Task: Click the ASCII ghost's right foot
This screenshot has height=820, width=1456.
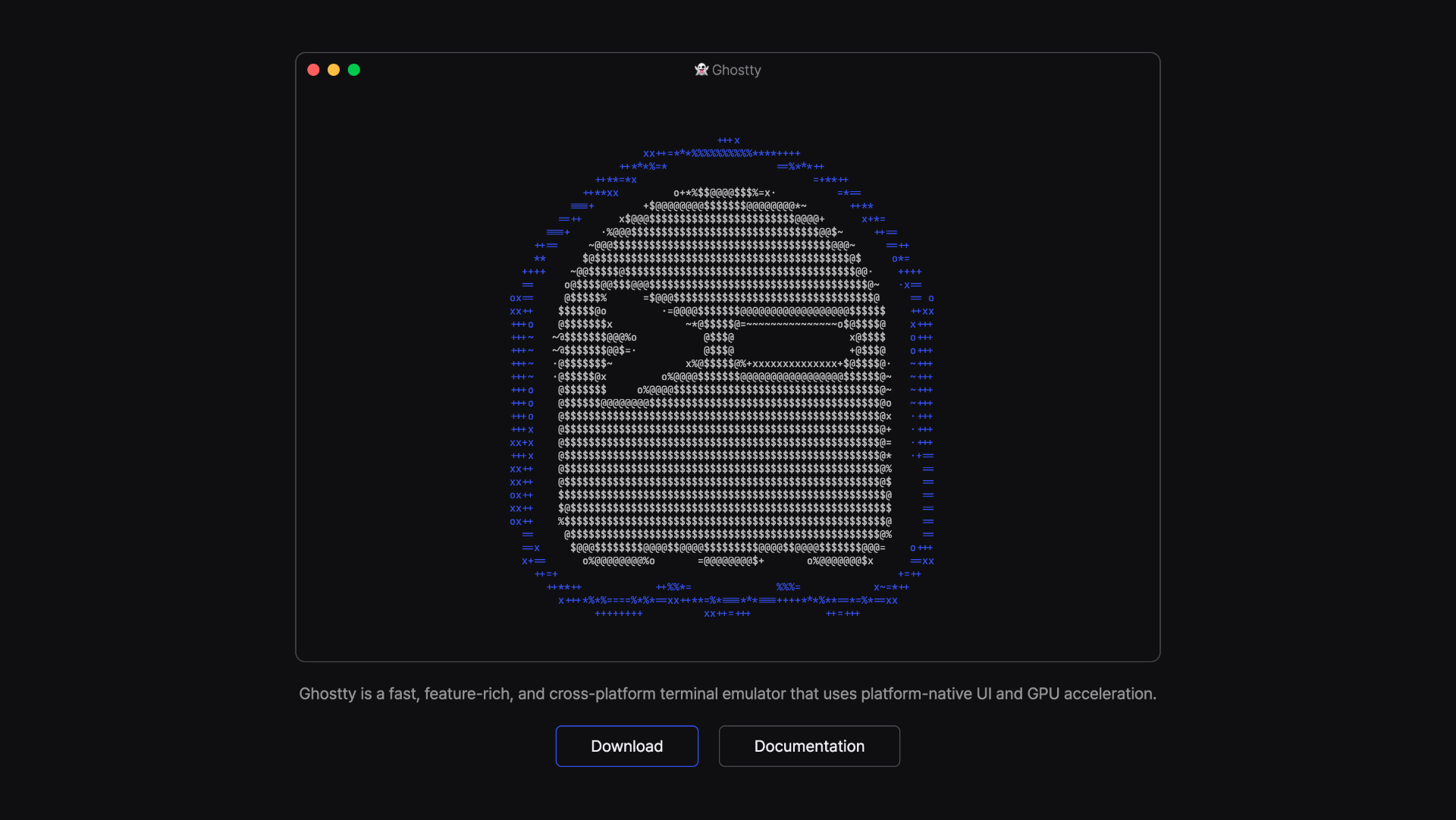Action: click(x=839, y=561)
